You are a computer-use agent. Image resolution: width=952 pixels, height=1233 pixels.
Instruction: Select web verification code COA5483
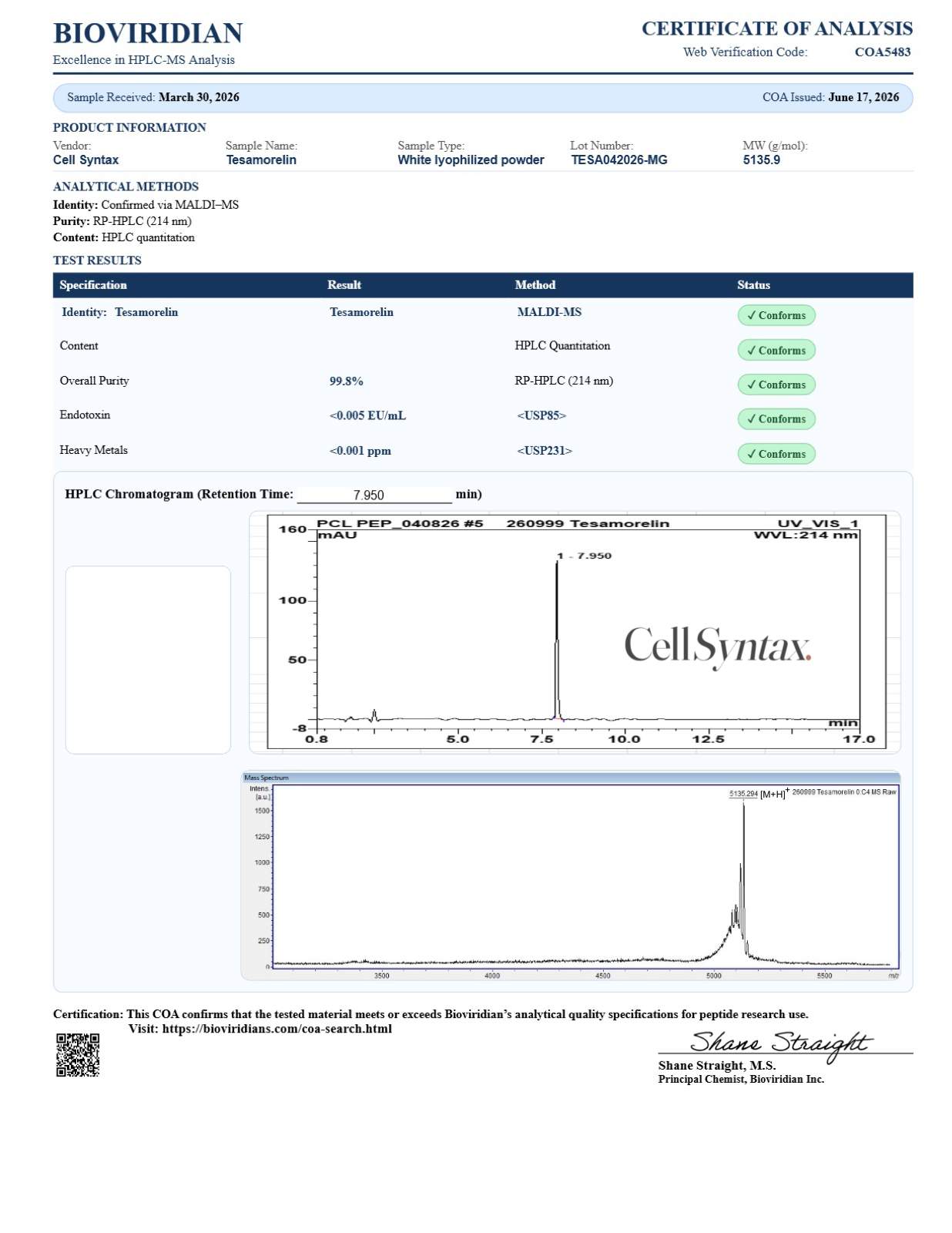pyautogui.click(x=883, y=52)
